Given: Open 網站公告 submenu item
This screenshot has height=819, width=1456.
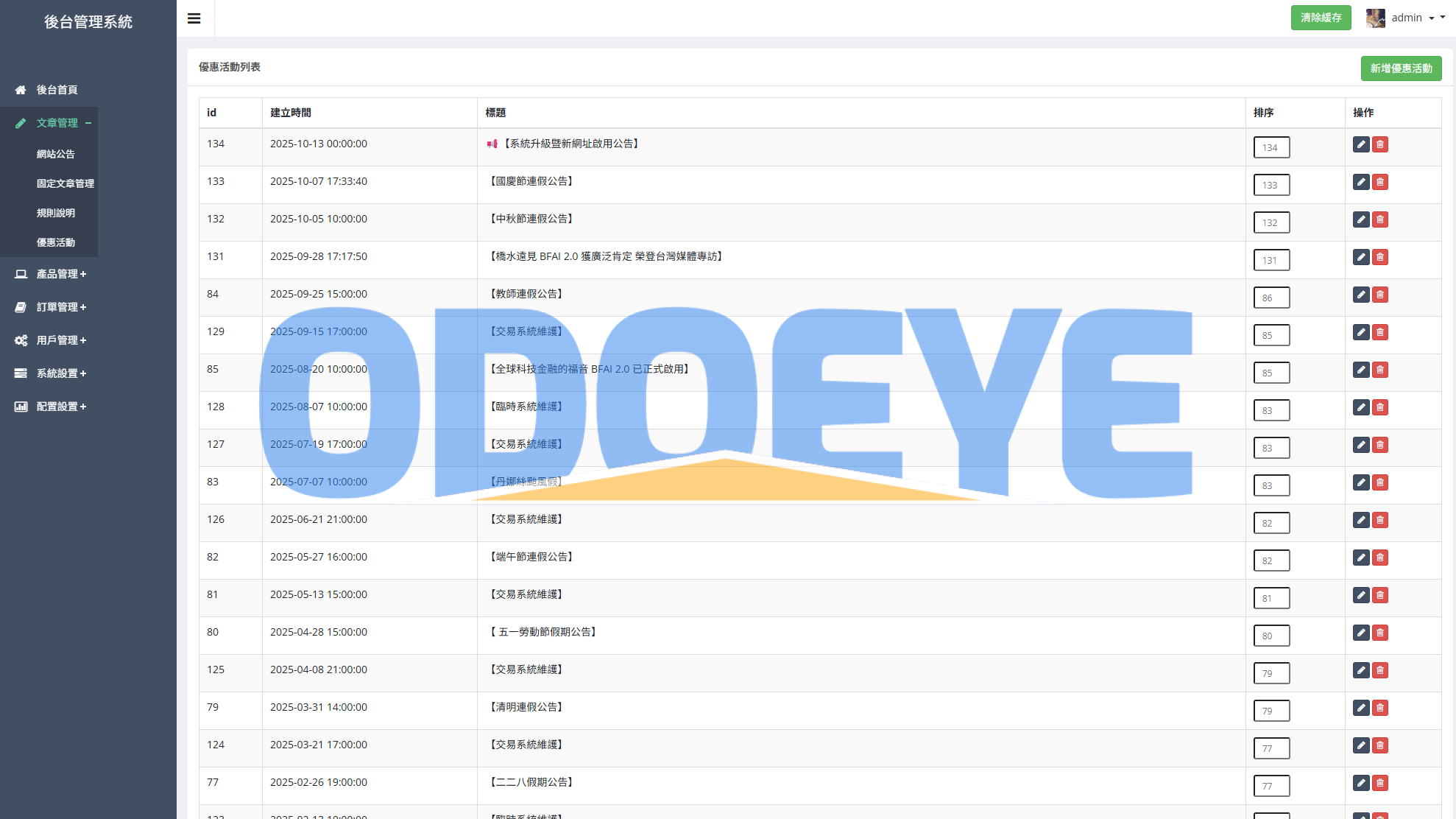Looking at the screenshot, I should click(56, 154).
